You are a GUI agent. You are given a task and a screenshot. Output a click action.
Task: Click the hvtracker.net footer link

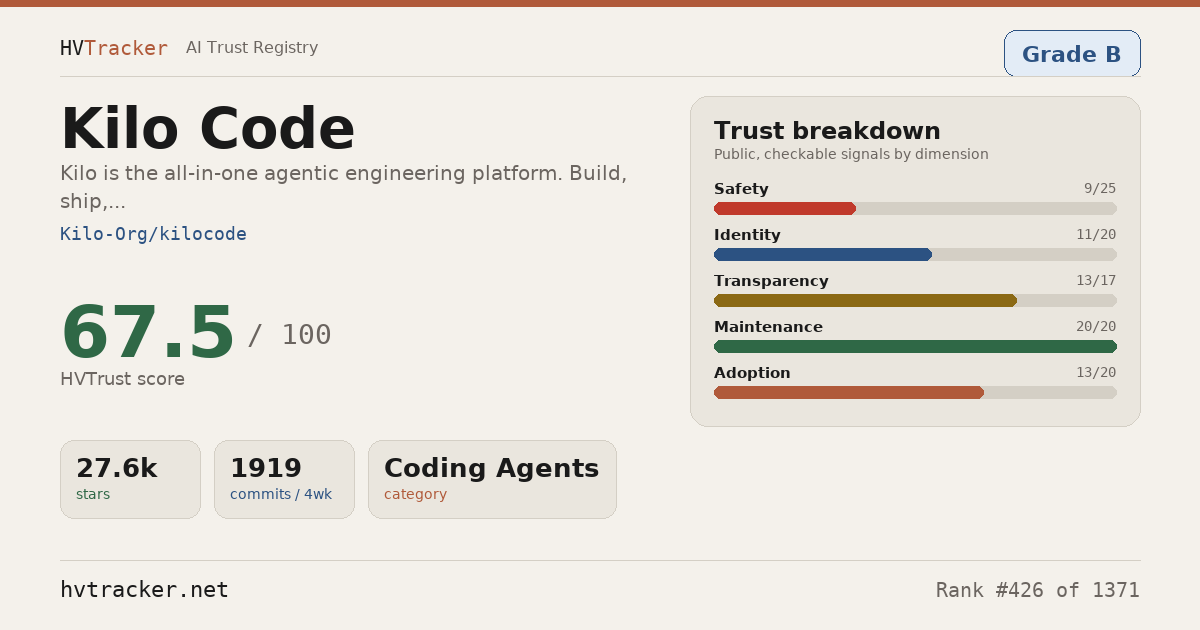point(144,590)
